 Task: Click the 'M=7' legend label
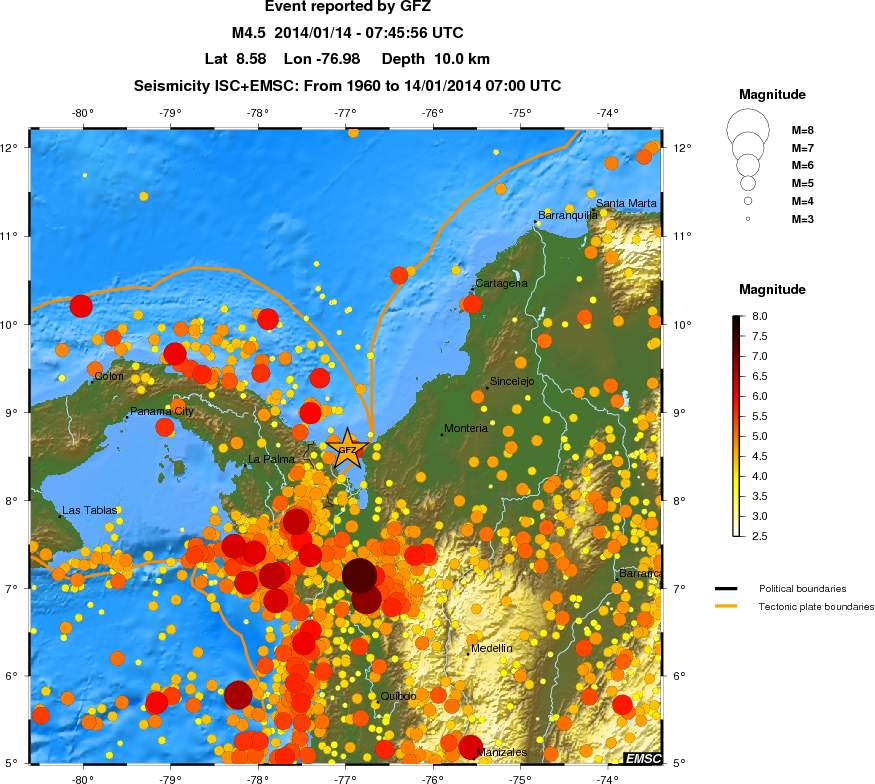[x=802, y=148]
